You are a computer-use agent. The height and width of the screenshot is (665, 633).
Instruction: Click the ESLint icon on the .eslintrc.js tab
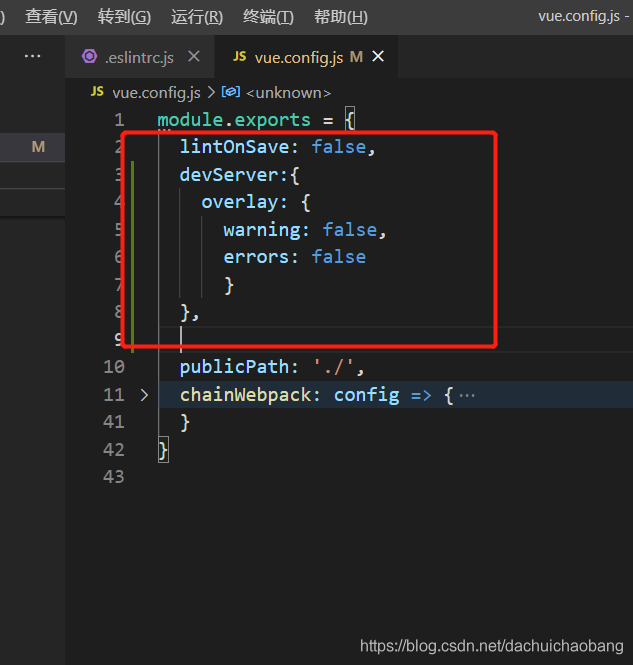tap(89, 56)
